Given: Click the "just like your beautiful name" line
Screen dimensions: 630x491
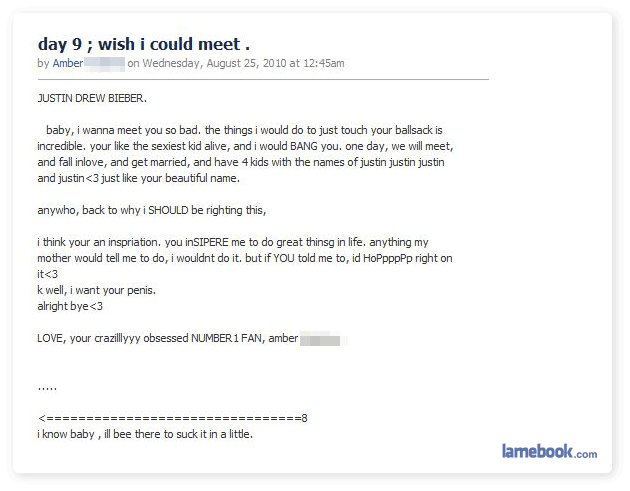Looking at the screenshot, I should tap(139, 178).
